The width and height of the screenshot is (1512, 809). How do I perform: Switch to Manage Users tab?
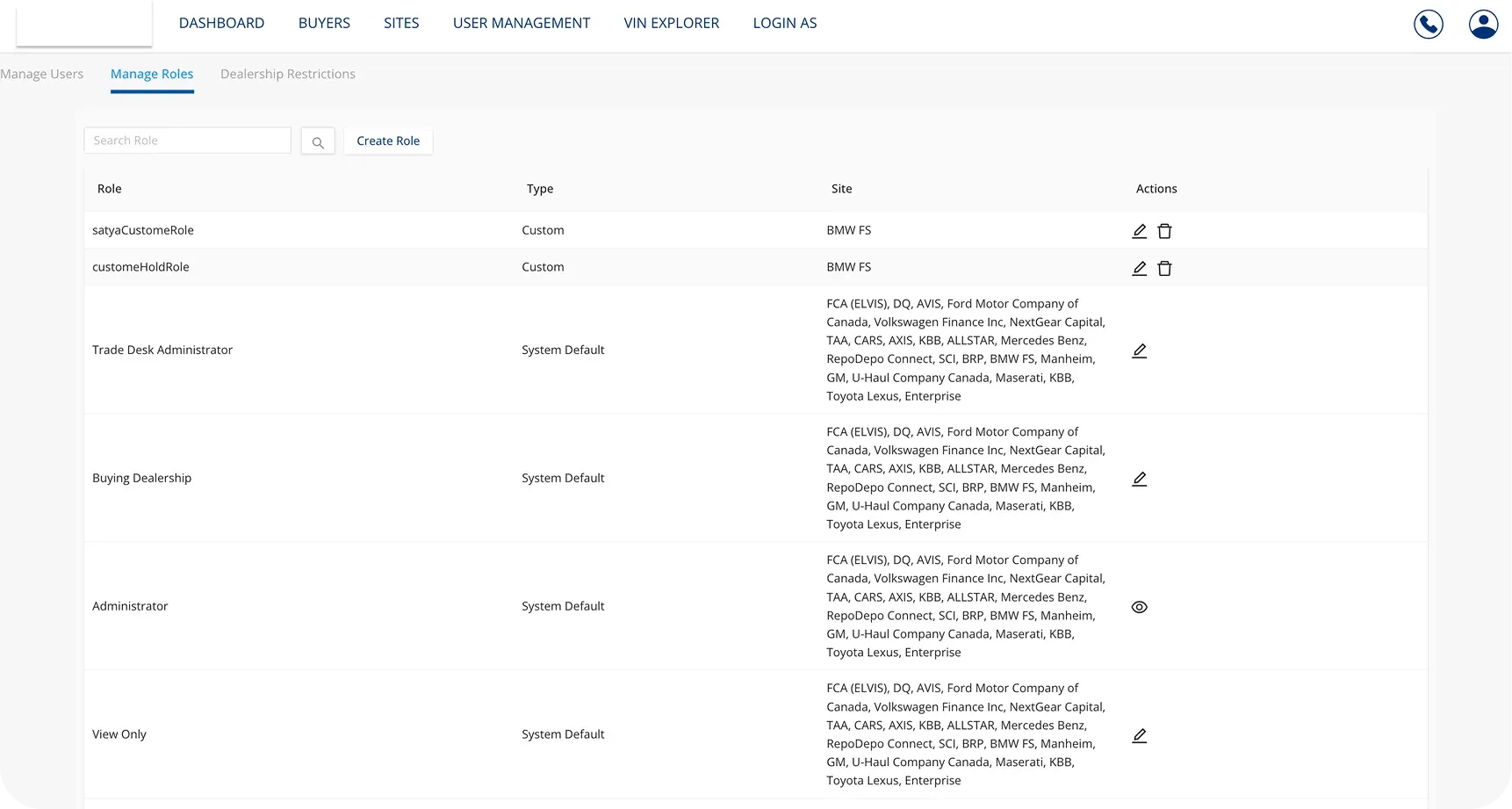pyautogui.click(x=42, y=74)
